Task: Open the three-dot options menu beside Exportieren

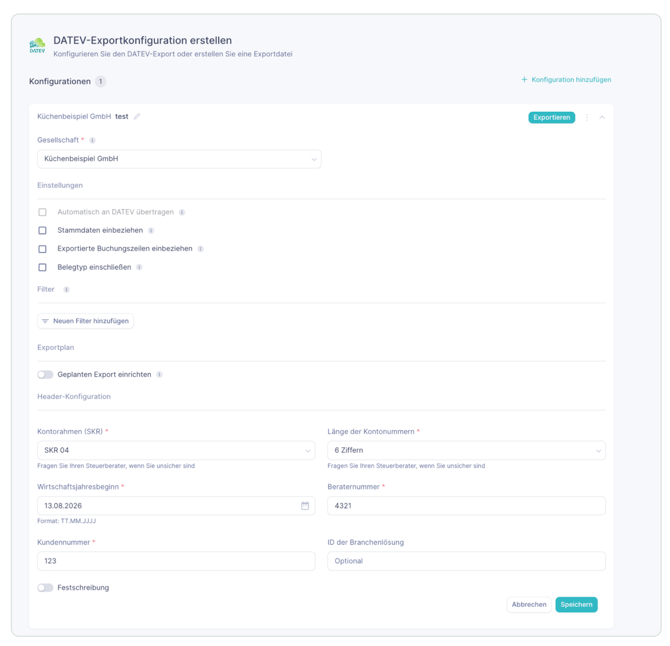Action: coord(587,117)
